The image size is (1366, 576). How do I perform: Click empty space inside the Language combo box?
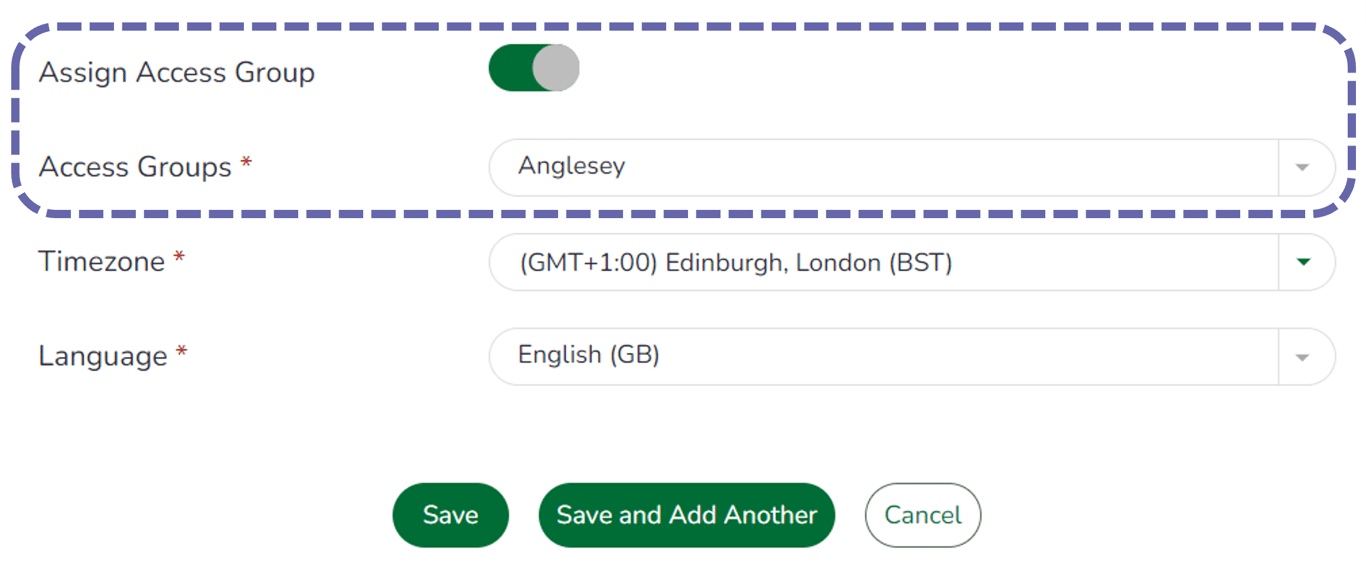(x=950, y=357)
